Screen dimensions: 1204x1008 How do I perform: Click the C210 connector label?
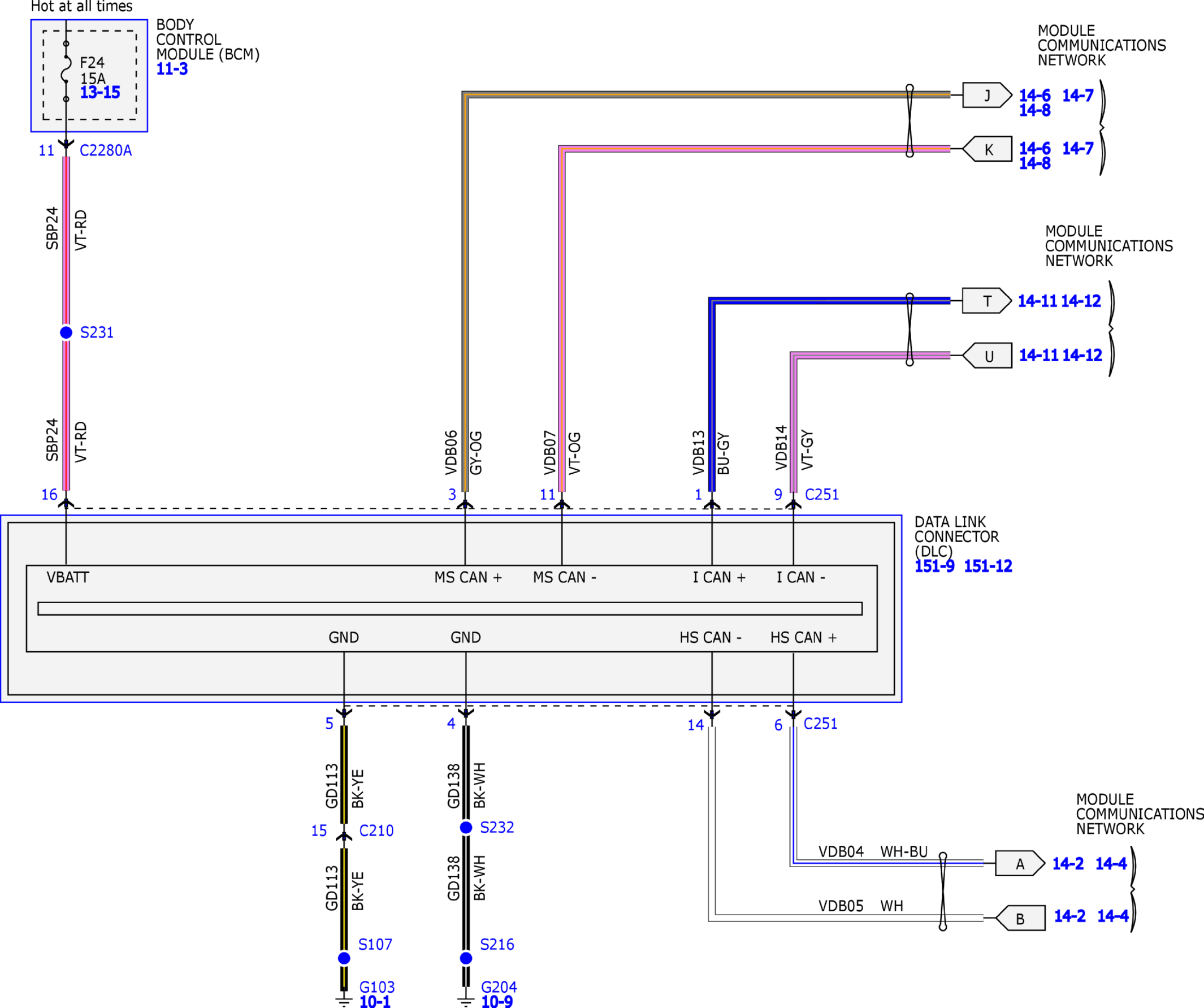click(376, 831)
